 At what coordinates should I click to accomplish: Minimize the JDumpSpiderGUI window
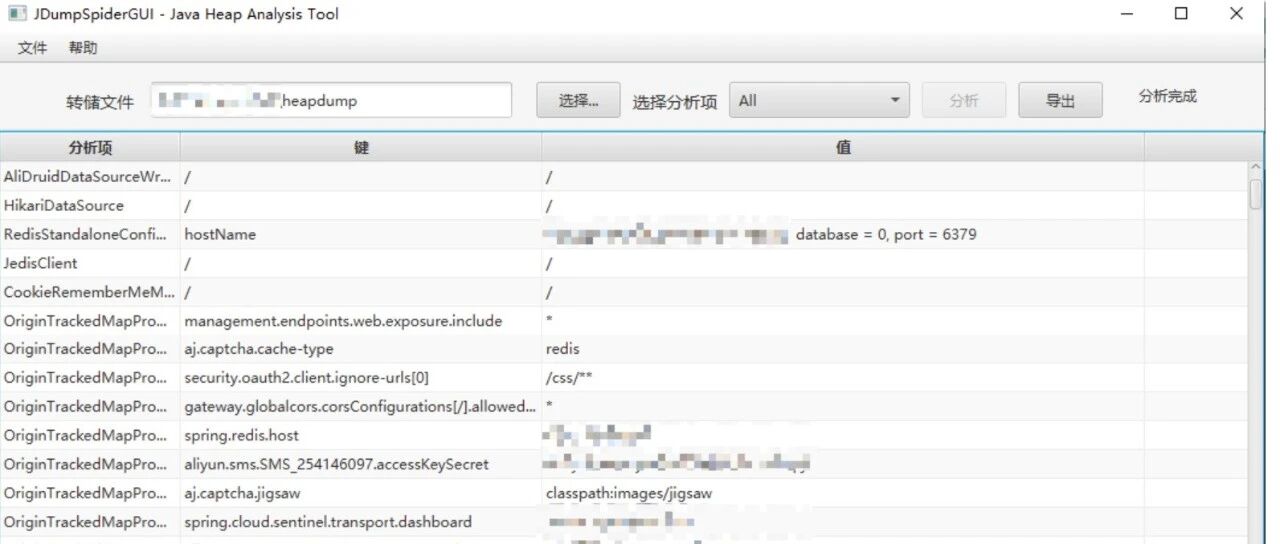tap(1127, 14)
